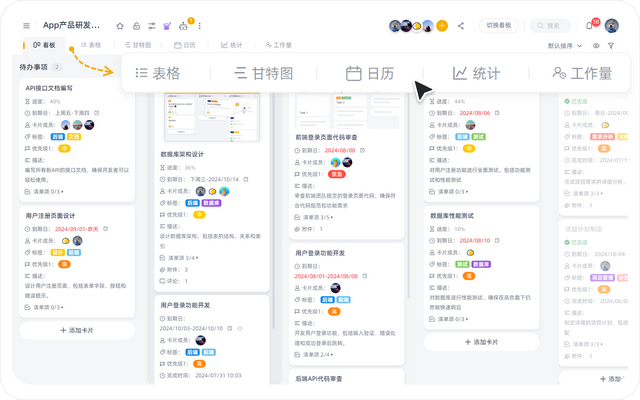Switch to the small 日历 tab in the view row
This screenshot has height=400, width=640.
(185, 45)
